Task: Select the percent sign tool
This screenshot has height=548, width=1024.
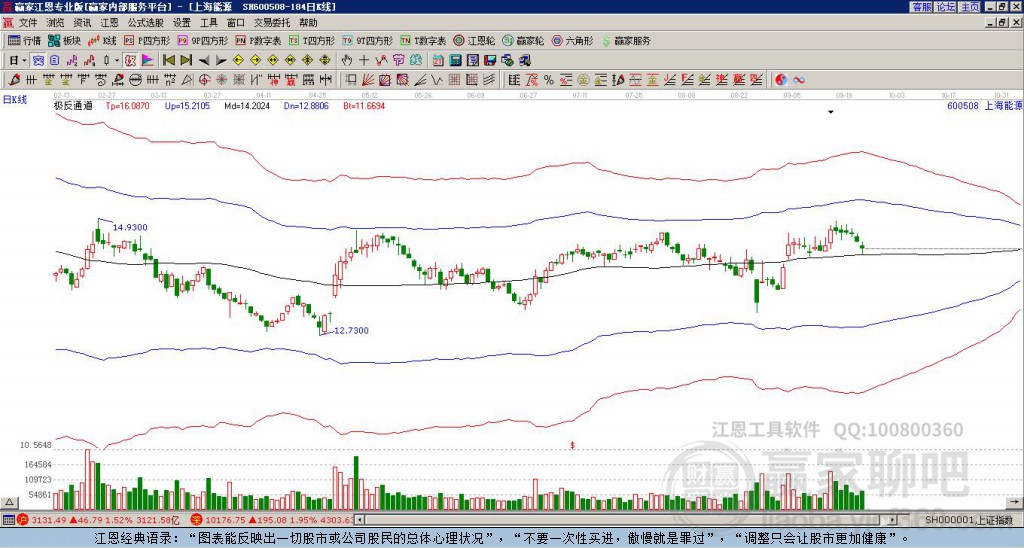Action: click(549, 80)
